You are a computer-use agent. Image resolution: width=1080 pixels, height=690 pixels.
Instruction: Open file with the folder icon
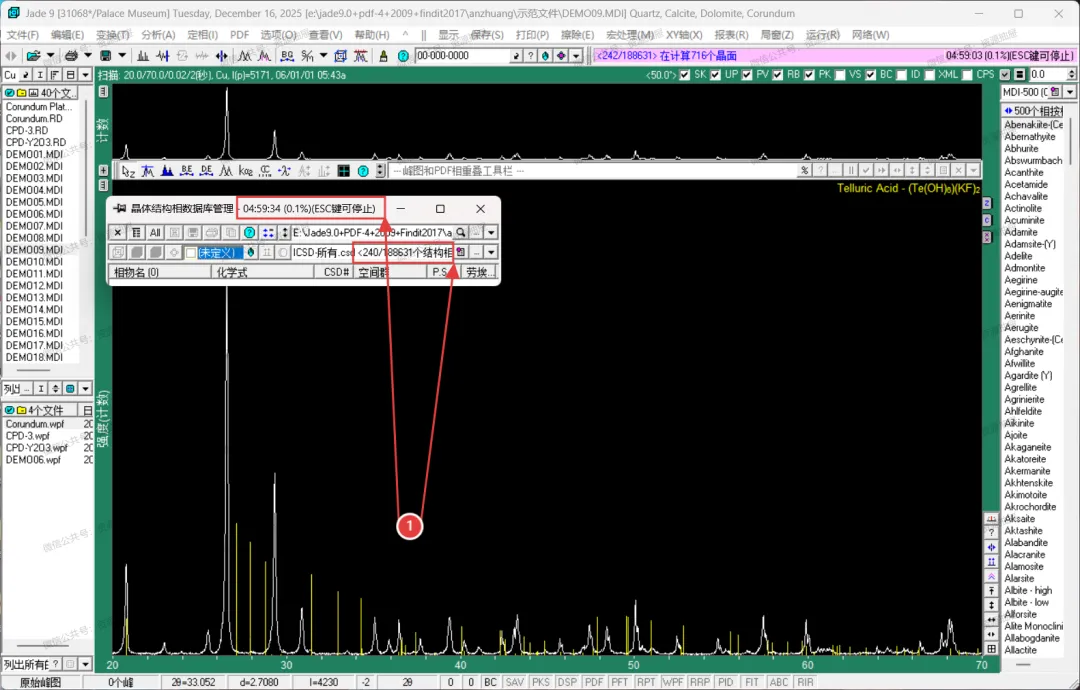33,56
